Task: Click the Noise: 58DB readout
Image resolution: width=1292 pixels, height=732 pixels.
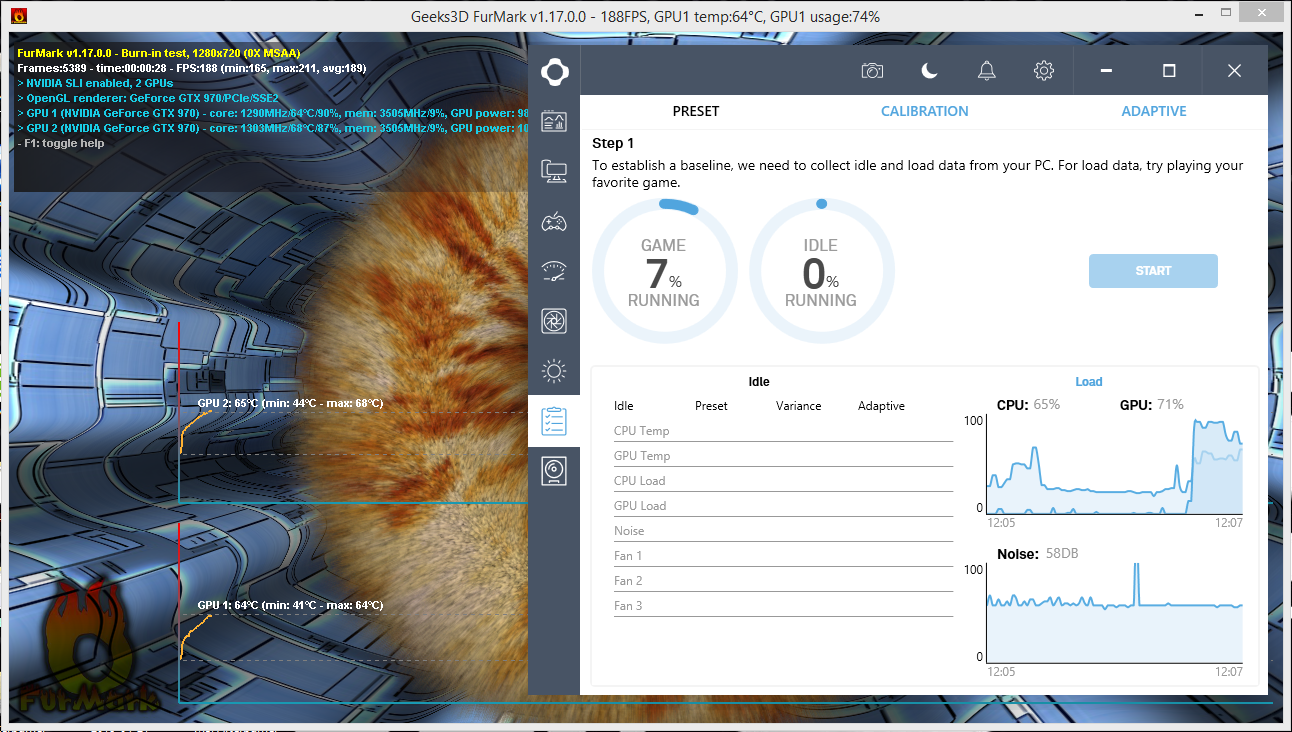Action: click(x=1037, y=554)
